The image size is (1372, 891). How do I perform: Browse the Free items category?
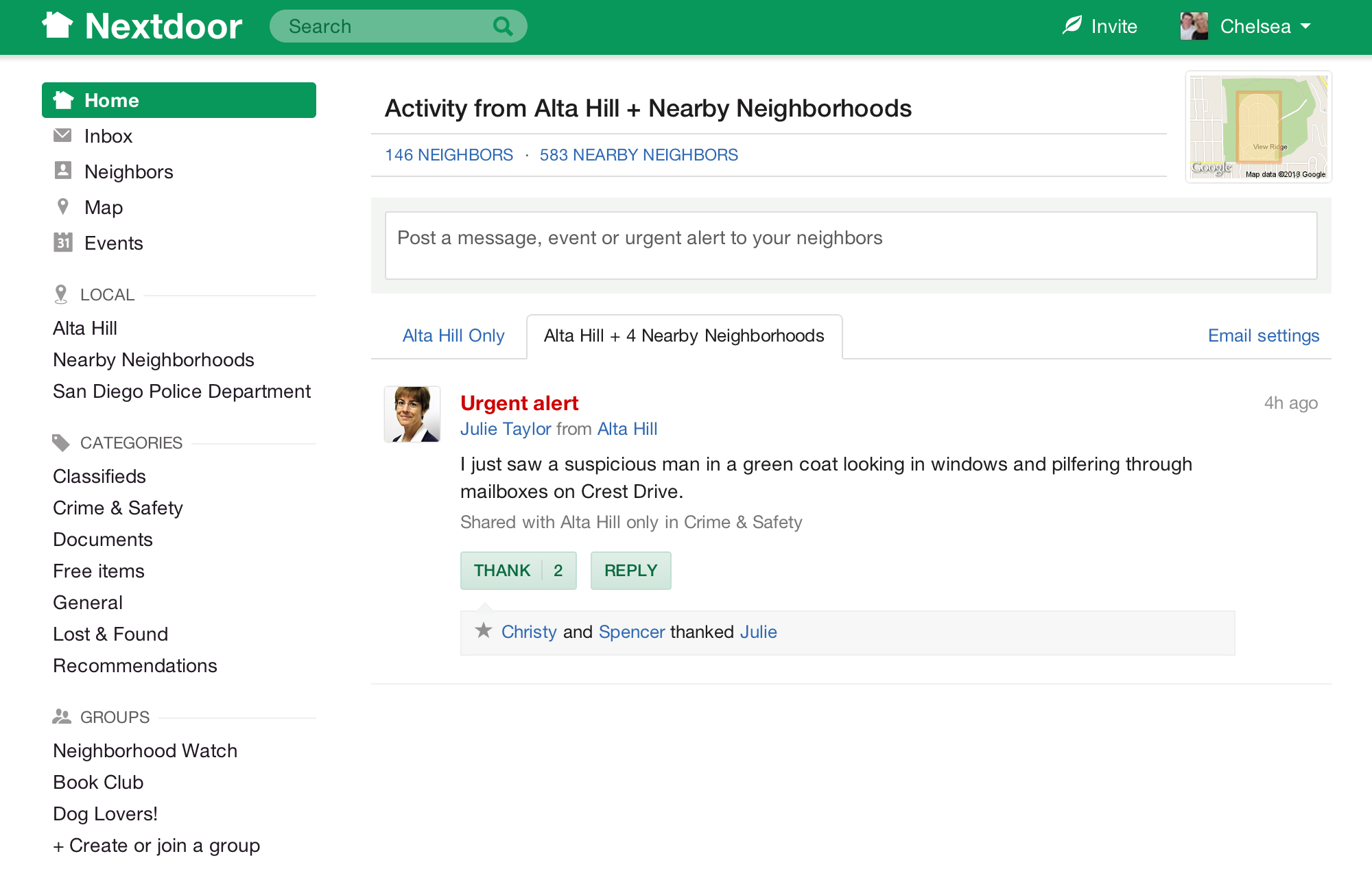tap(99, 571)
